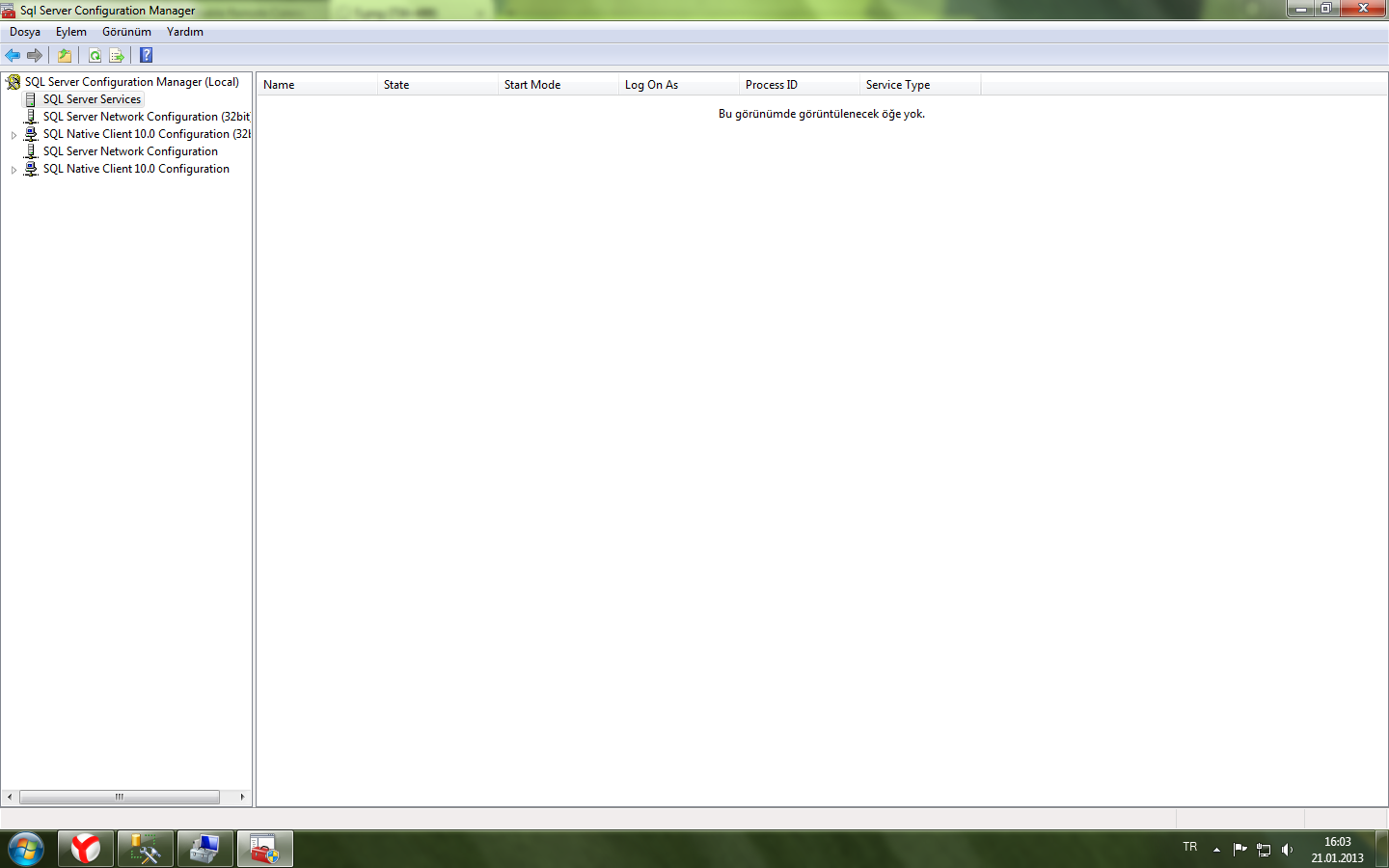1389x868 pixels.
Task: Open the Dosya menu
Action: pos(25,32)
